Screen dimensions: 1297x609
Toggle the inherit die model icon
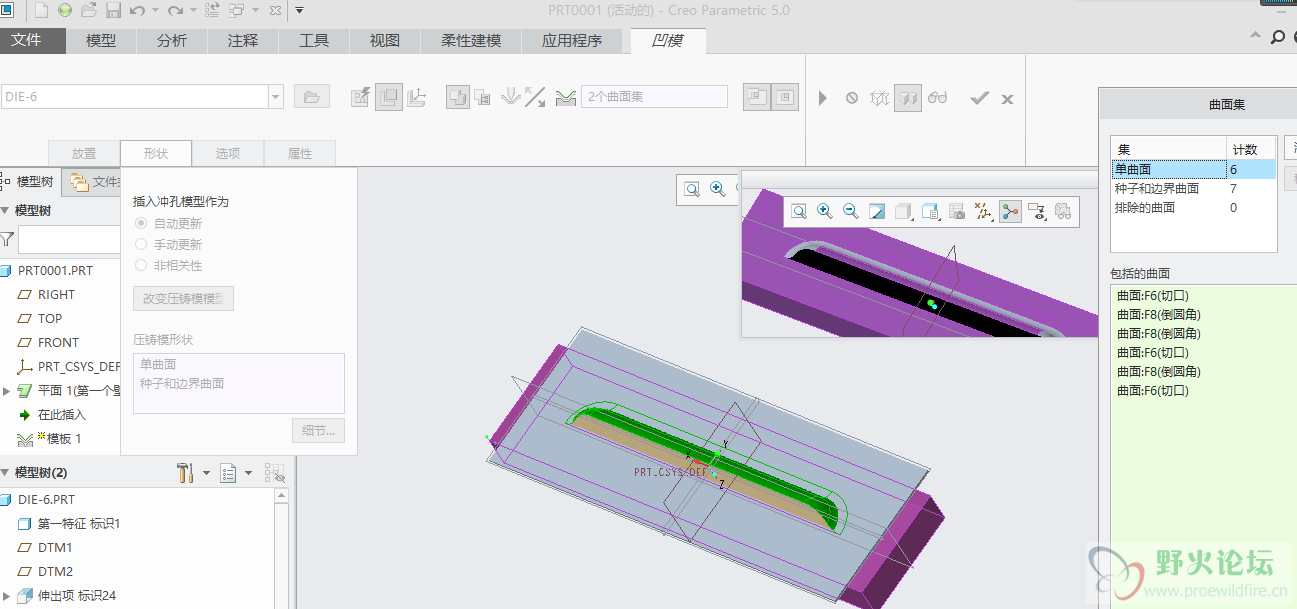[x=458, y=97]
